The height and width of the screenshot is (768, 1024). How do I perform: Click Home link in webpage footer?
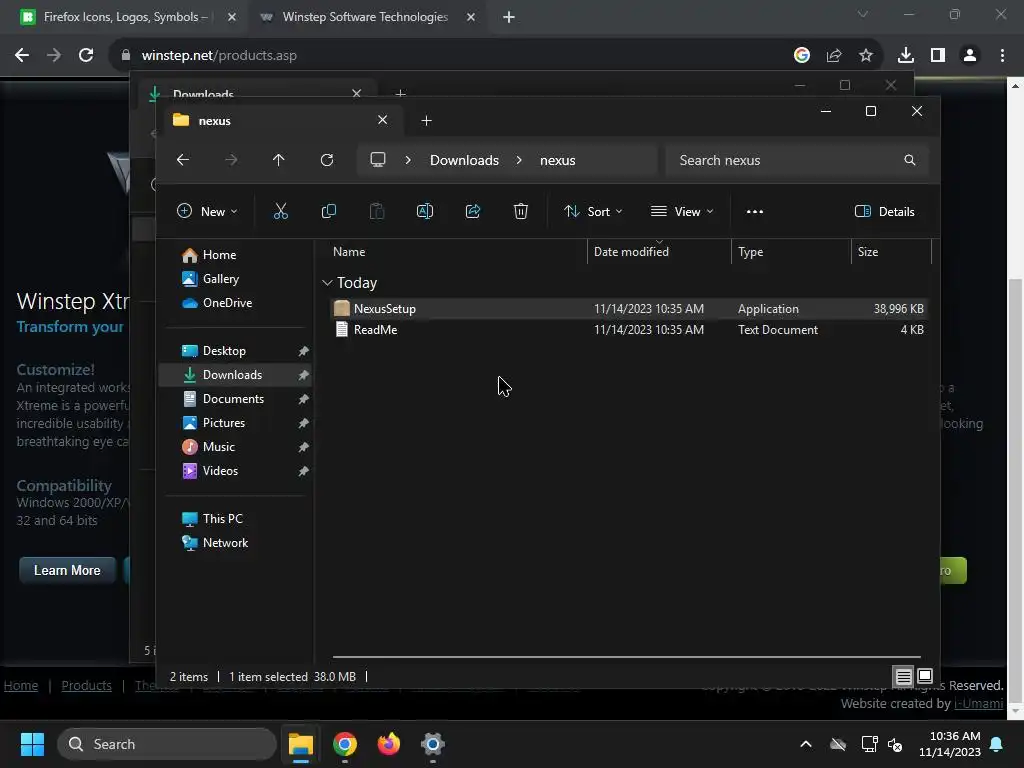(21, 686)
